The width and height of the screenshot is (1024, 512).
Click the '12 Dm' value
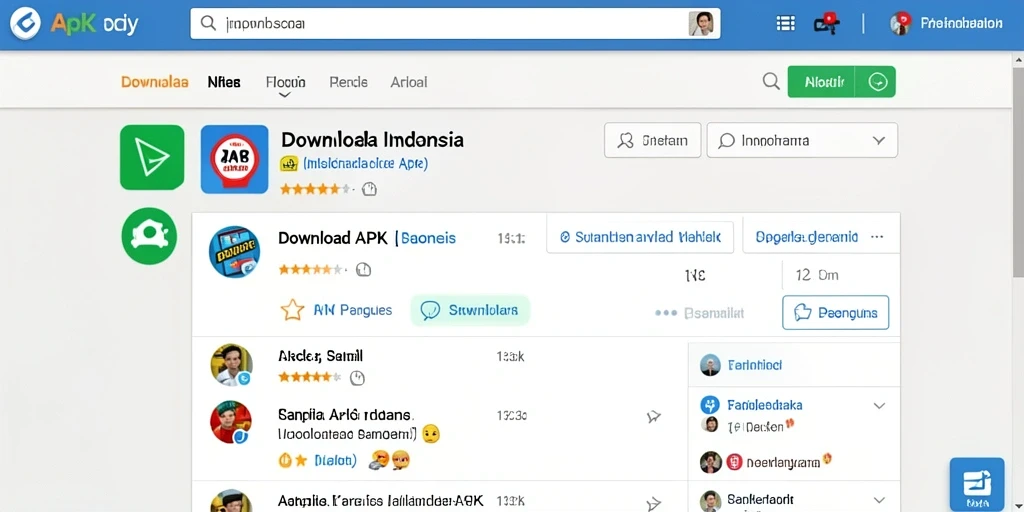tap(816, 275)
